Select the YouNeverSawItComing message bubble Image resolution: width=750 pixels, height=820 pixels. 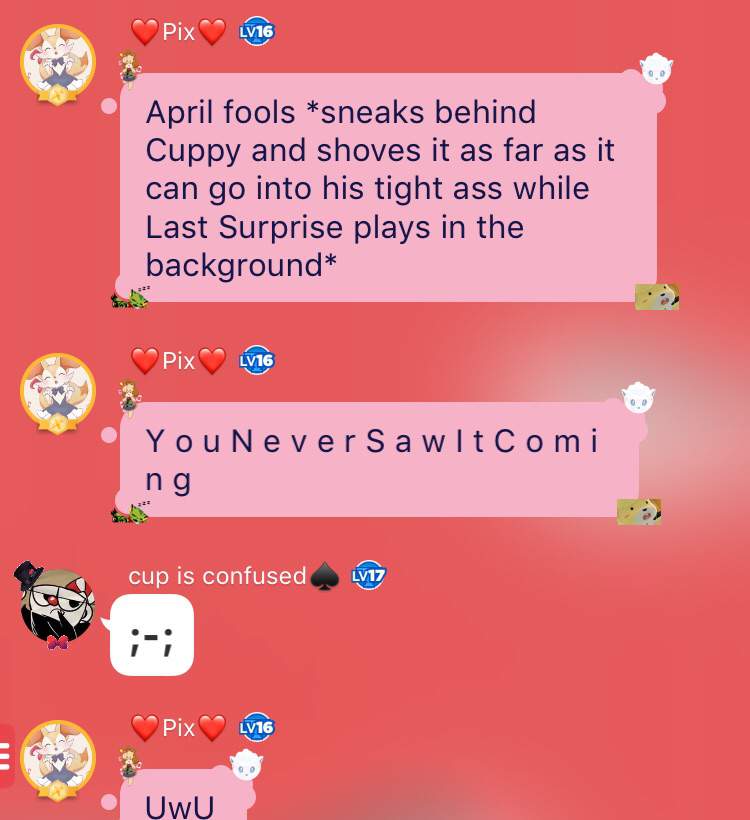pos(379,460)
